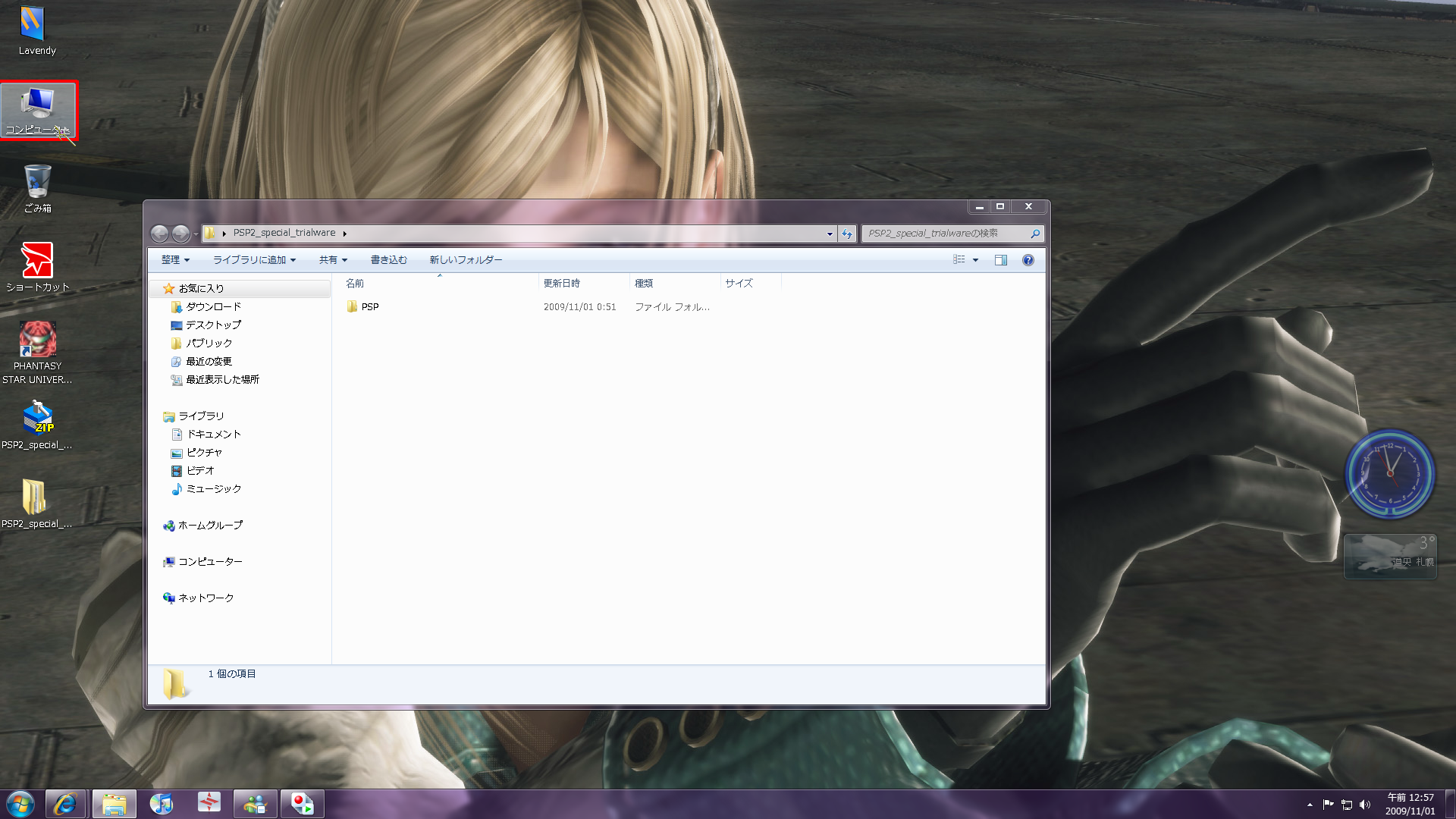Sort by 種類 column header

click(675, 283)
